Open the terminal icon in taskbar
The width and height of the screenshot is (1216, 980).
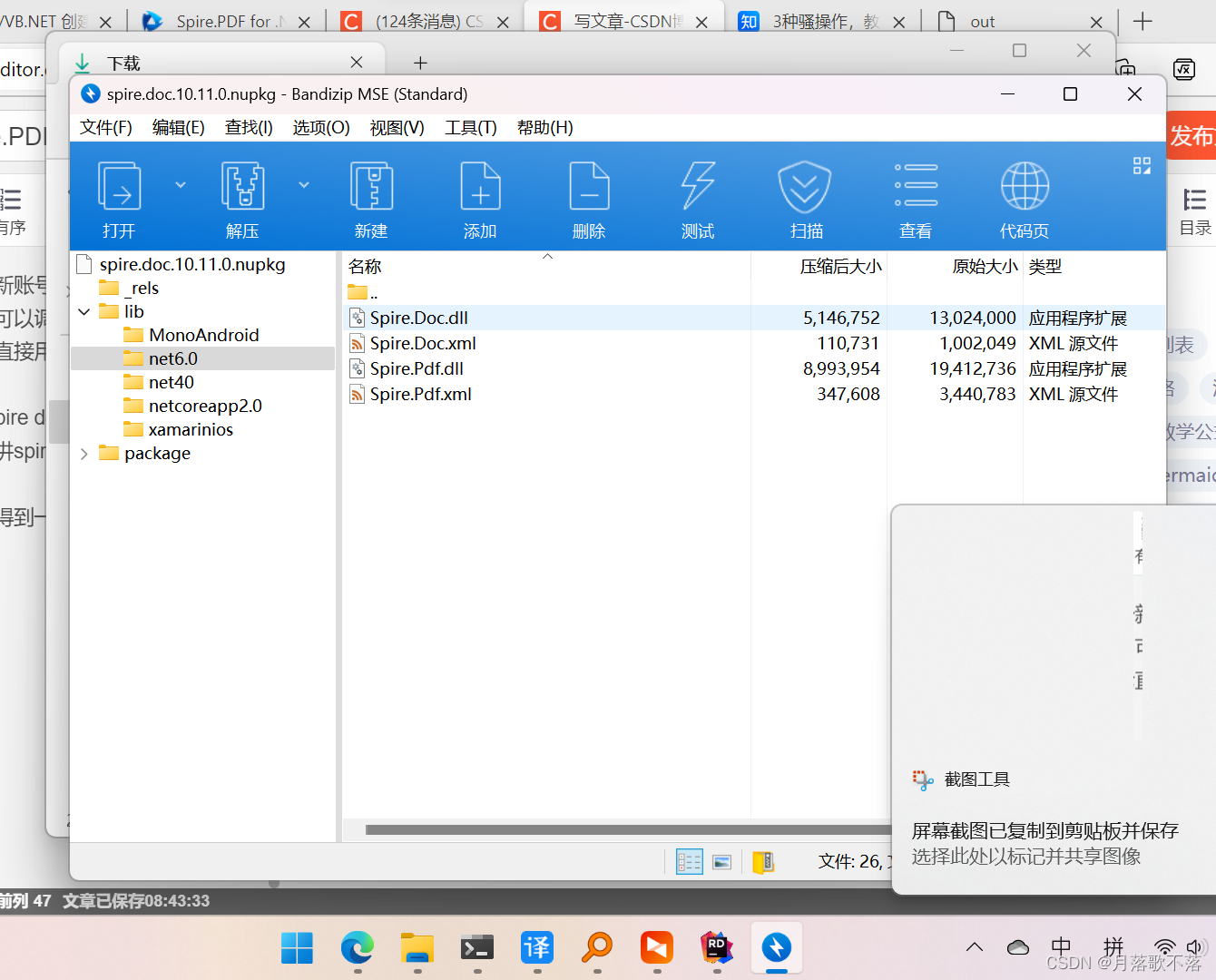(477, 947)
